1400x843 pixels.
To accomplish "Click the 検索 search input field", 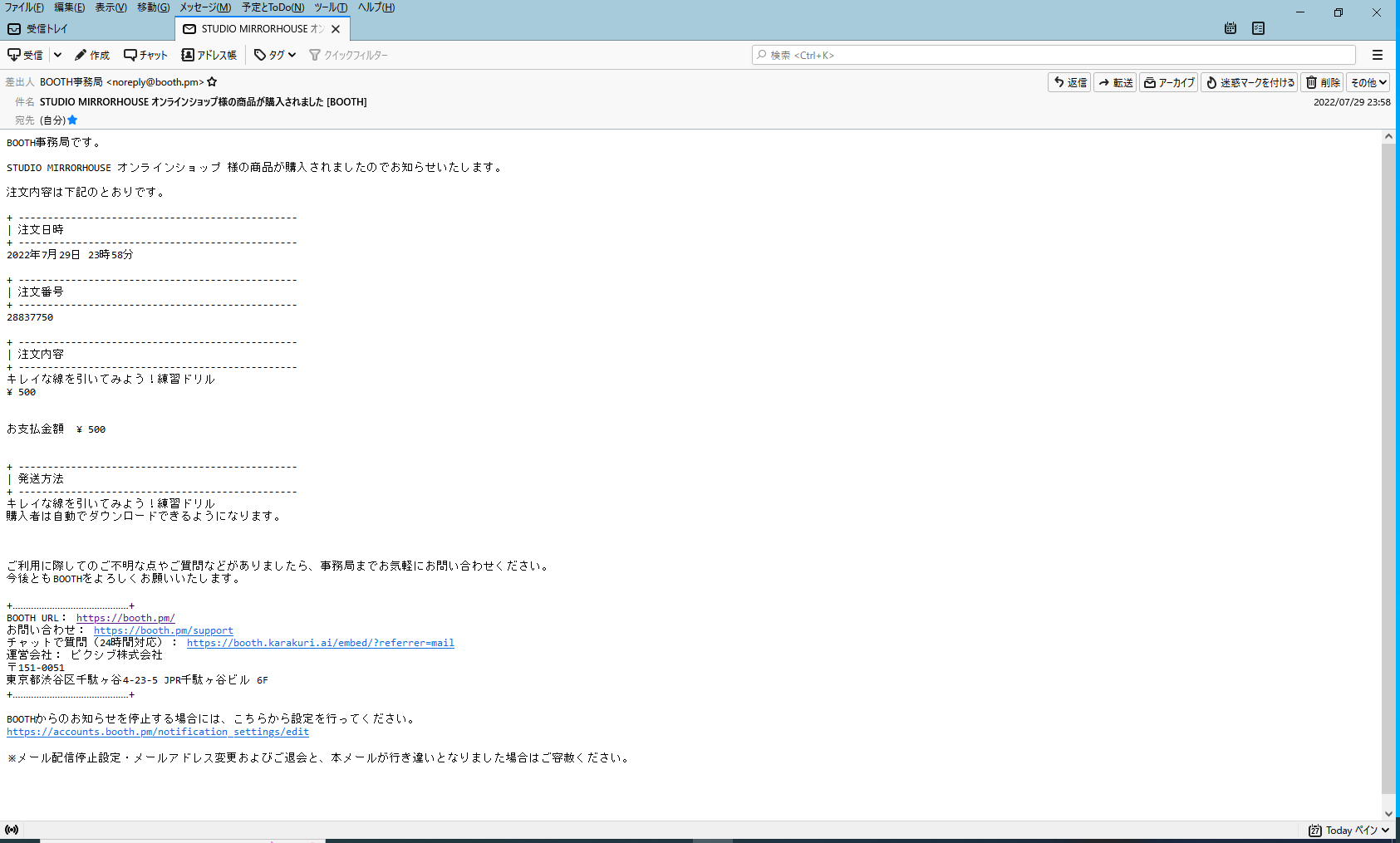I will (x=1054, y=55).
